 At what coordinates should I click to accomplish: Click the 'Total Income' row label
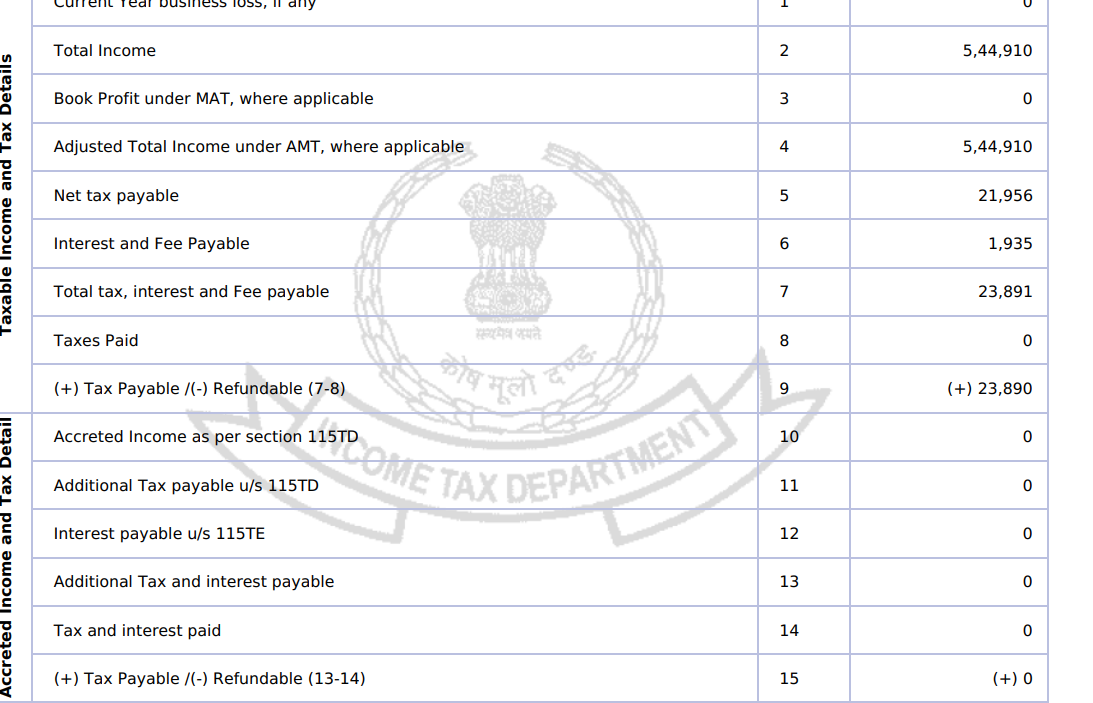point(105,51)
